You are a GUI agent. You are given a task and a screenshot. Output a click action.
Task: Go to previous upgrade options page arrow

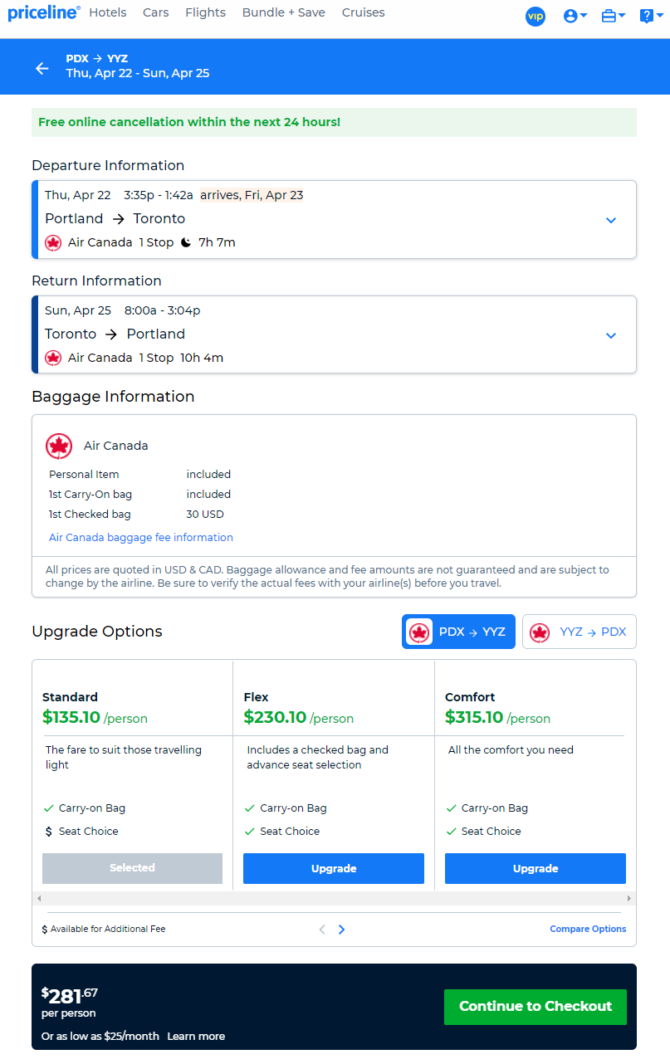(x=322, y=929)
